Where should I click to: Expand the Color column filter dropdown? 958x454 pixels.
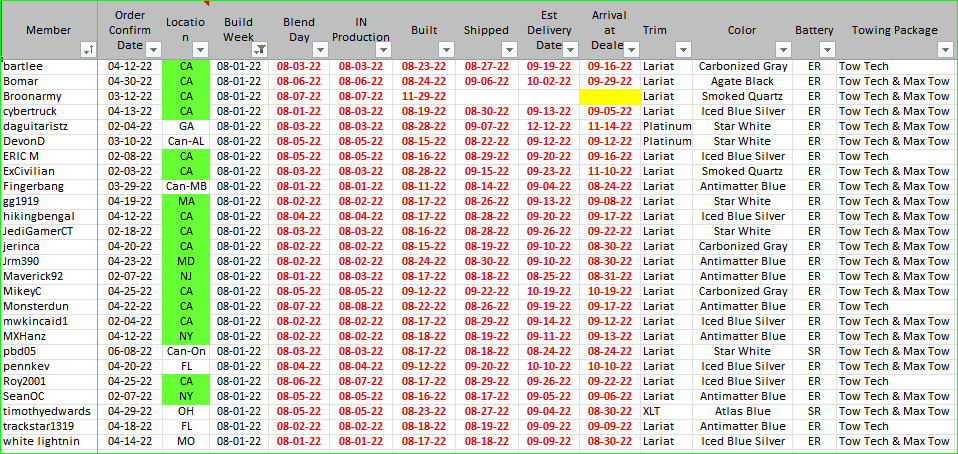tap(783, 49)
